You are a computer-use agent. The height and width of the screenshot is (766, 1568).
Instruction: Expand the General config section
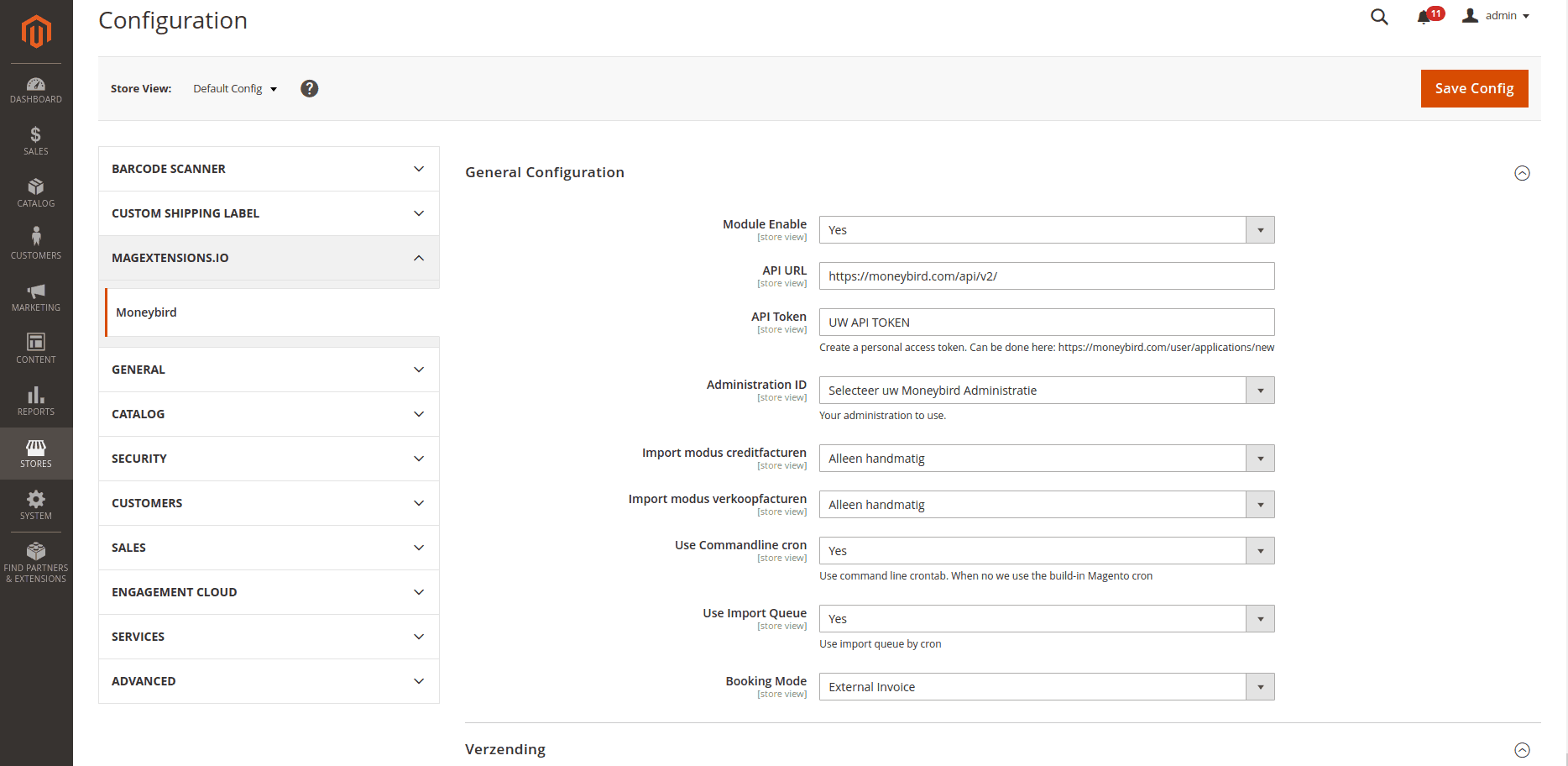pos(269,370)
